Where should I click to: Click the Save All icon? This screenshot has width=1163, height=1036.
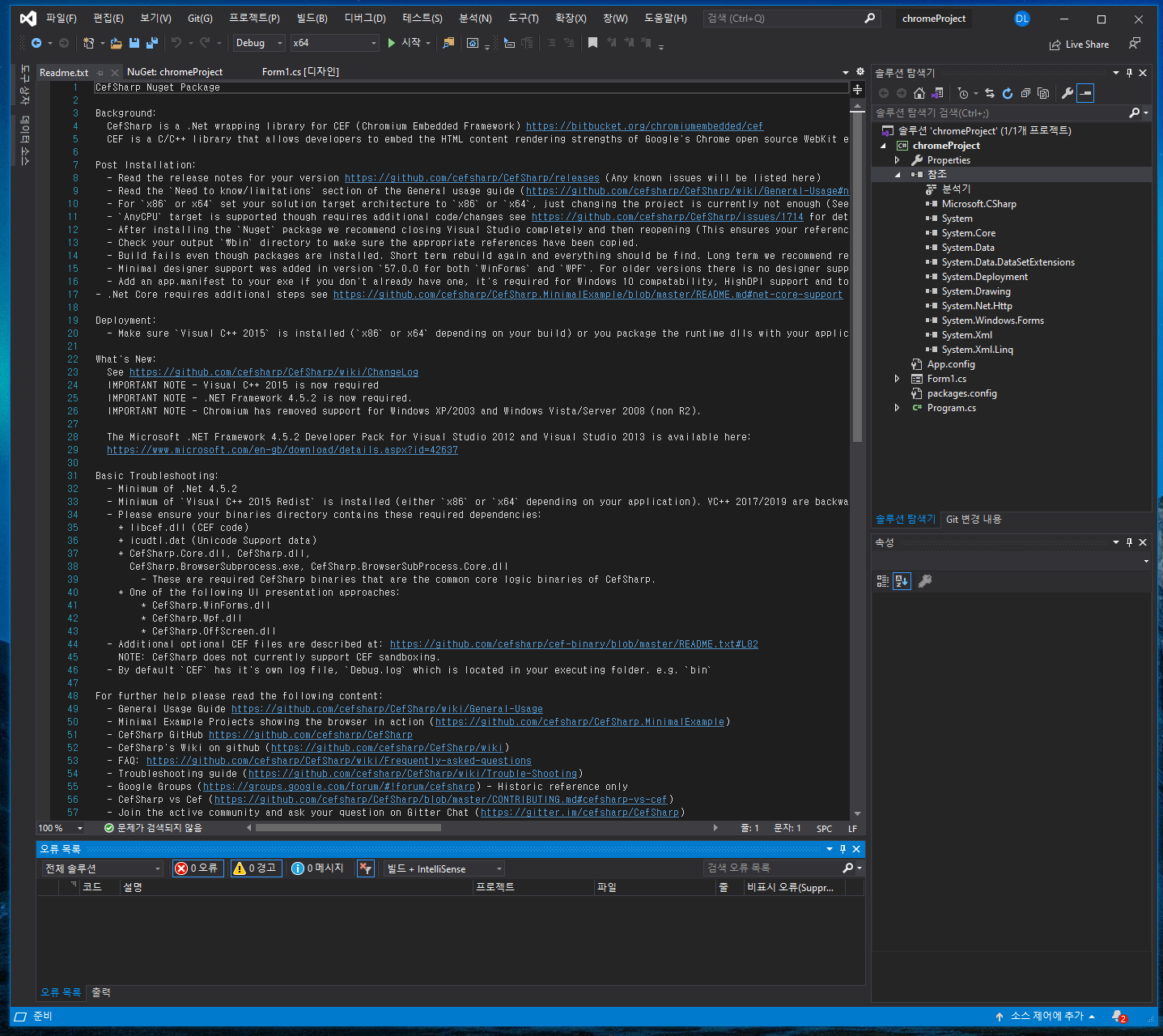151,43
